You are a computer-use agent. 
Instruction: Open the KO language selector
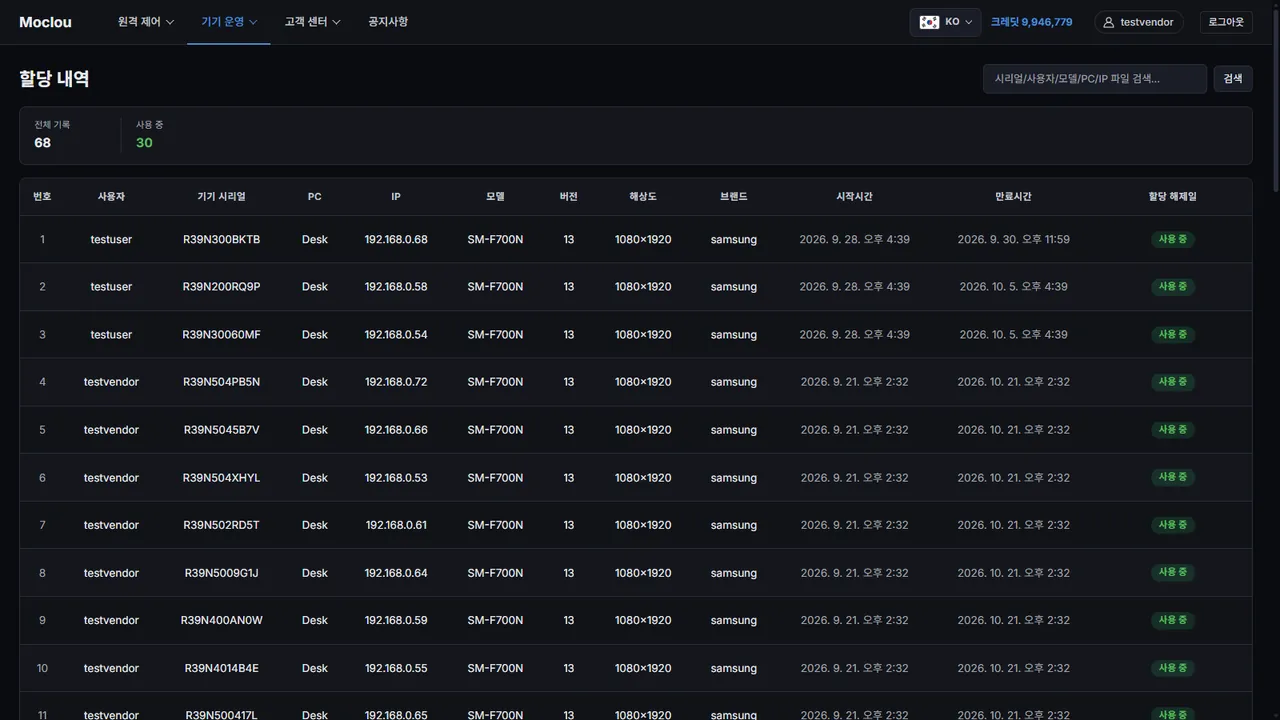click(946, 22)
